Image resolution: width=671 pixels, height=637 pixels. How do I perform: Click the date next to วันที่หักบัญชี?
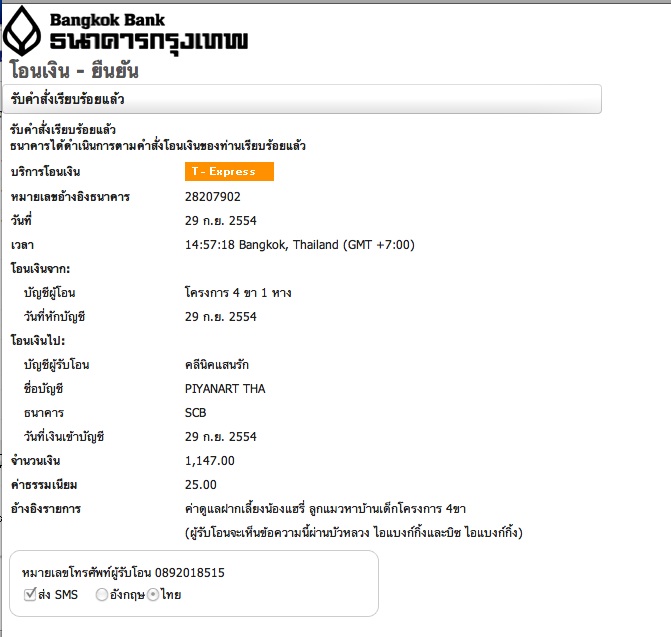(x=221, y=317)
